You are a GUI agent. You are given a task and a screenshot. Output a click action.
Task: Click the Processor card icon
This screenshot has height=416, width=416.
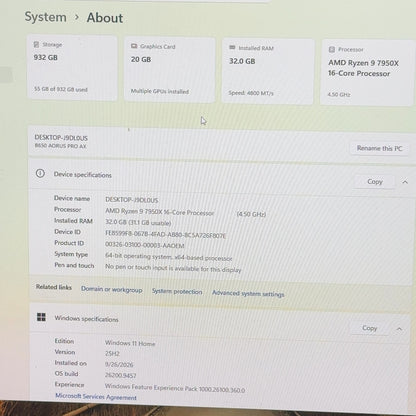(x=332, y=49)
